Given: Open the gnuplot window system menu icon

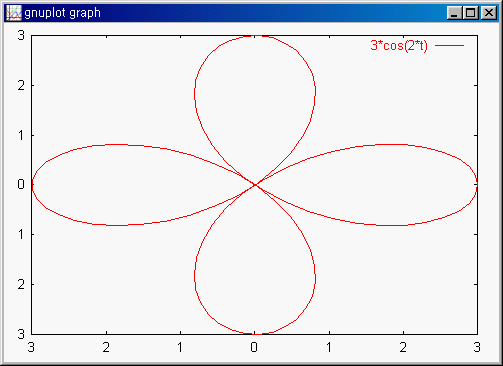Looking at the screenshot, I should tap(14, 13).
